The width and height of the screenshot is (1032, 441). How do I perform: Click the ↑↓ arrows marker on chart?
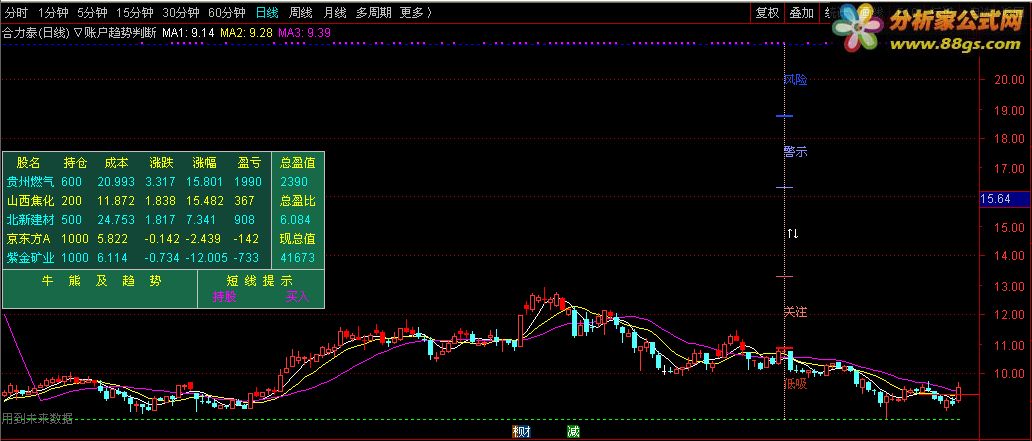pyautogui.click(x=793, y=234)
